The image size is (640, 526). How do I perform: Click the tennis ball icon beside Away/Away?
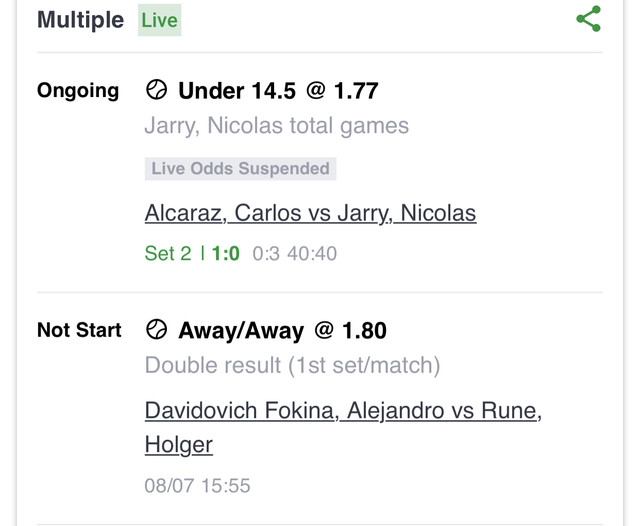(156, 329)
